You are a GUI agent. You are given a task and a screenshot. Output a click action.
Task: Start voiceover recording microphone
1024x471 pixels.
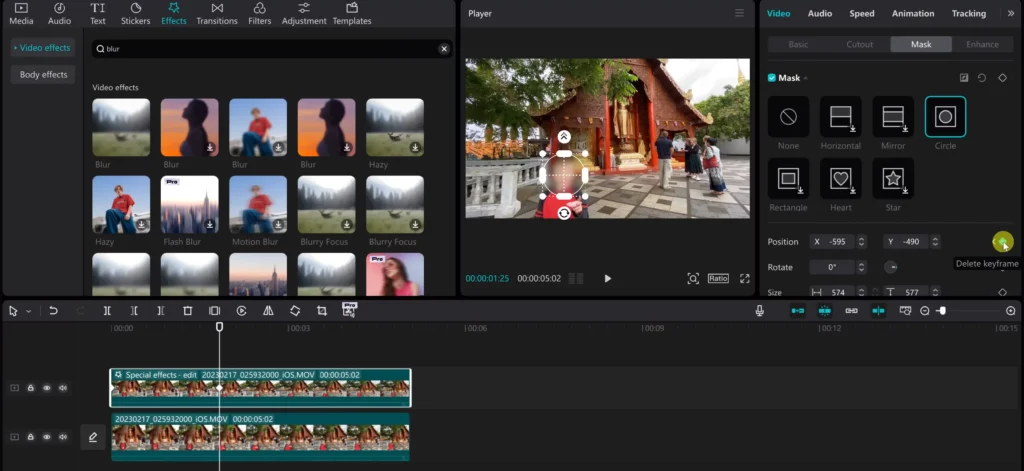tap(760, 311)
